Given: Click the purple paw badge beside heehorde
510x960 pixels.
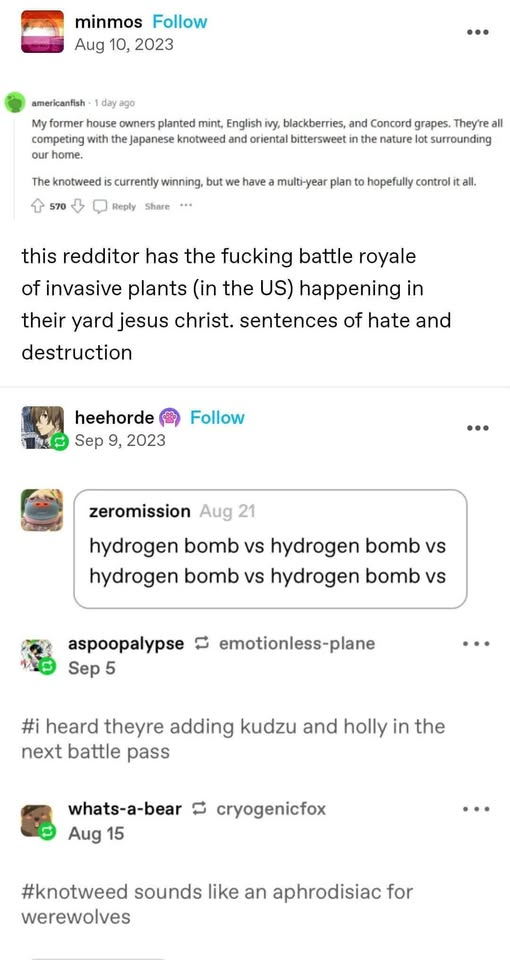Looking at the screenshot, I should pos(168,418).
